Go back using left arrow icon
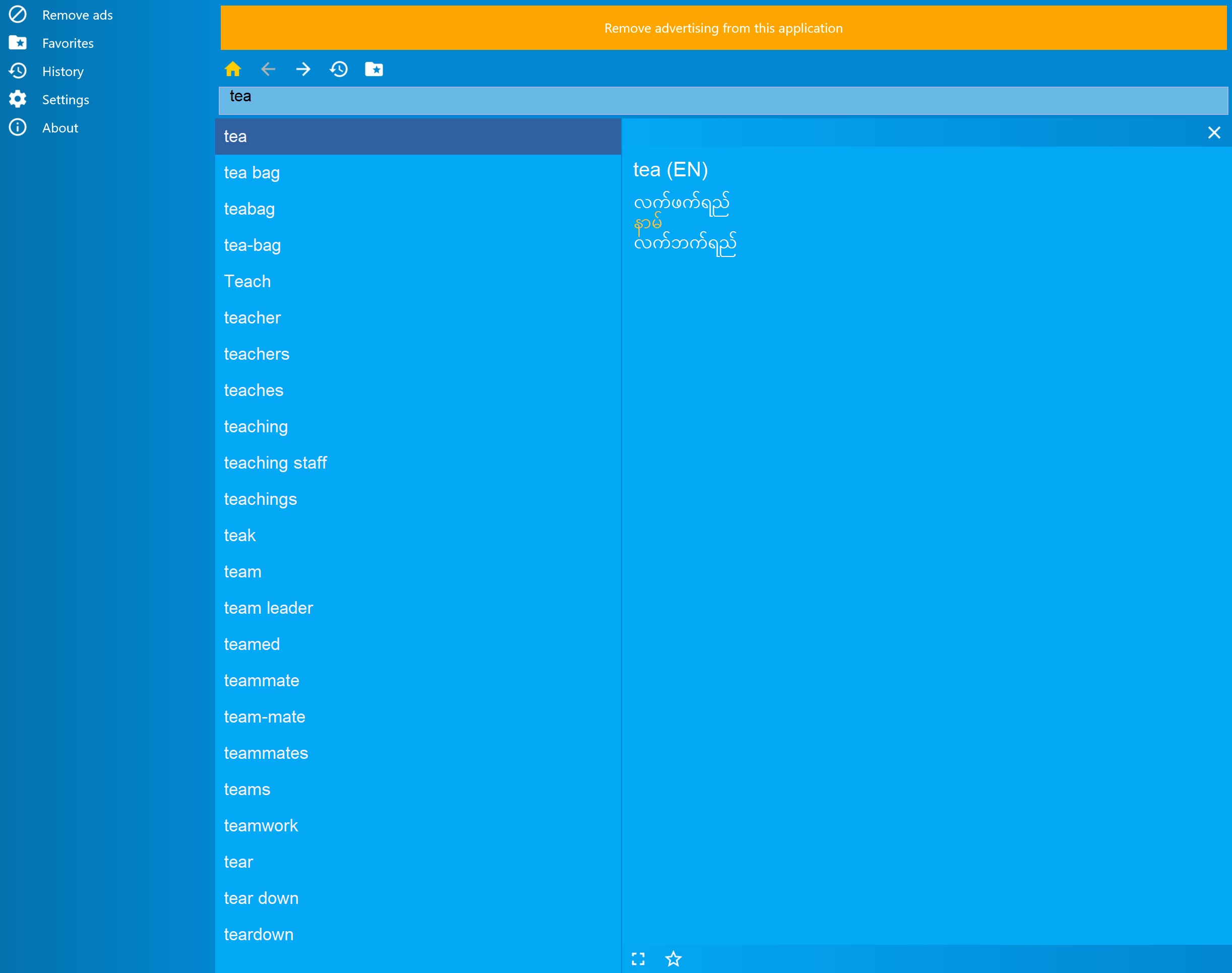The width and height of the screenshot is (1232, 973). click(x=268, y=70)
